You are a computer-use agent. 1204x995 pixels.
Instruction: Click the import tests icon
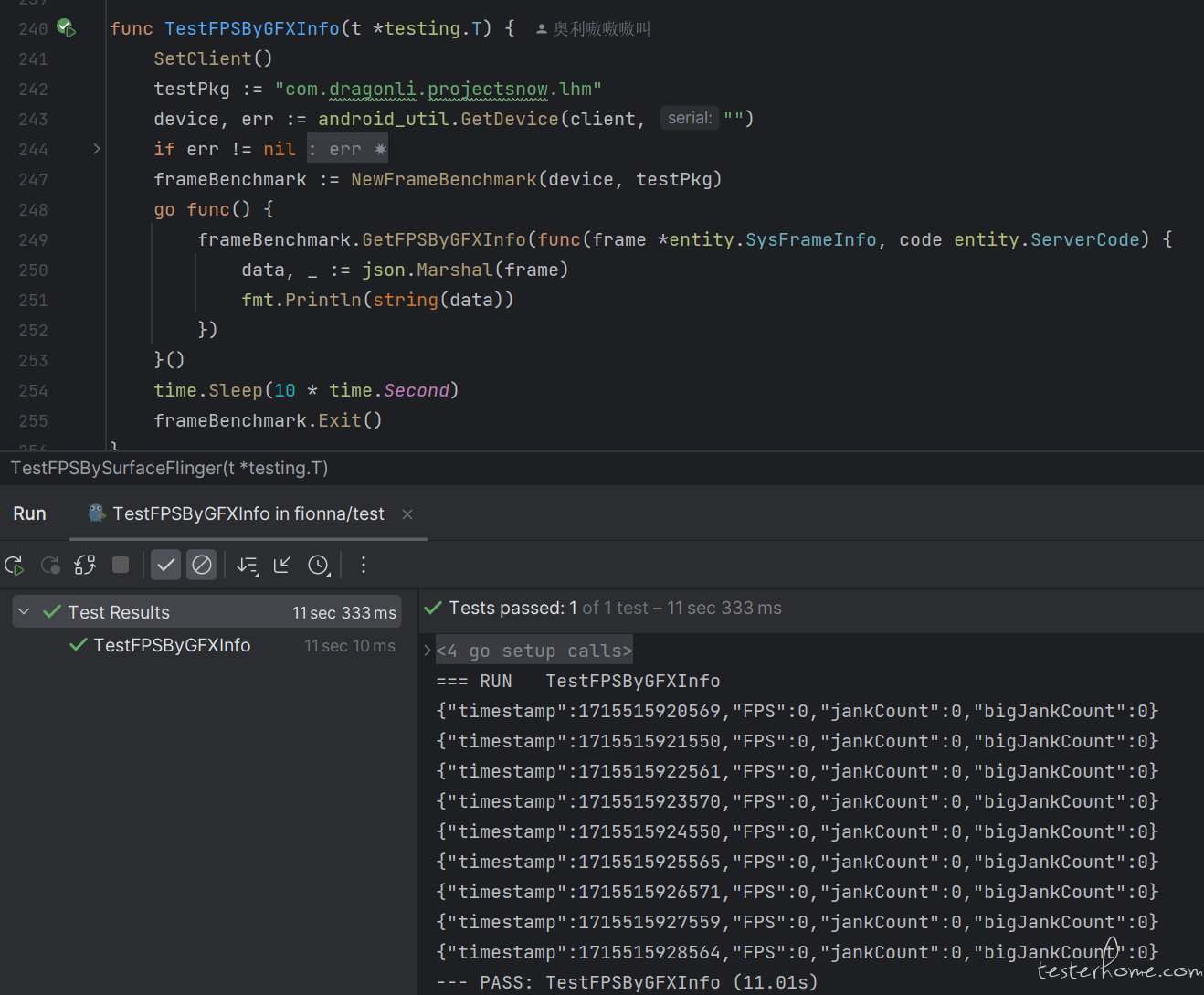coord(282,566)
